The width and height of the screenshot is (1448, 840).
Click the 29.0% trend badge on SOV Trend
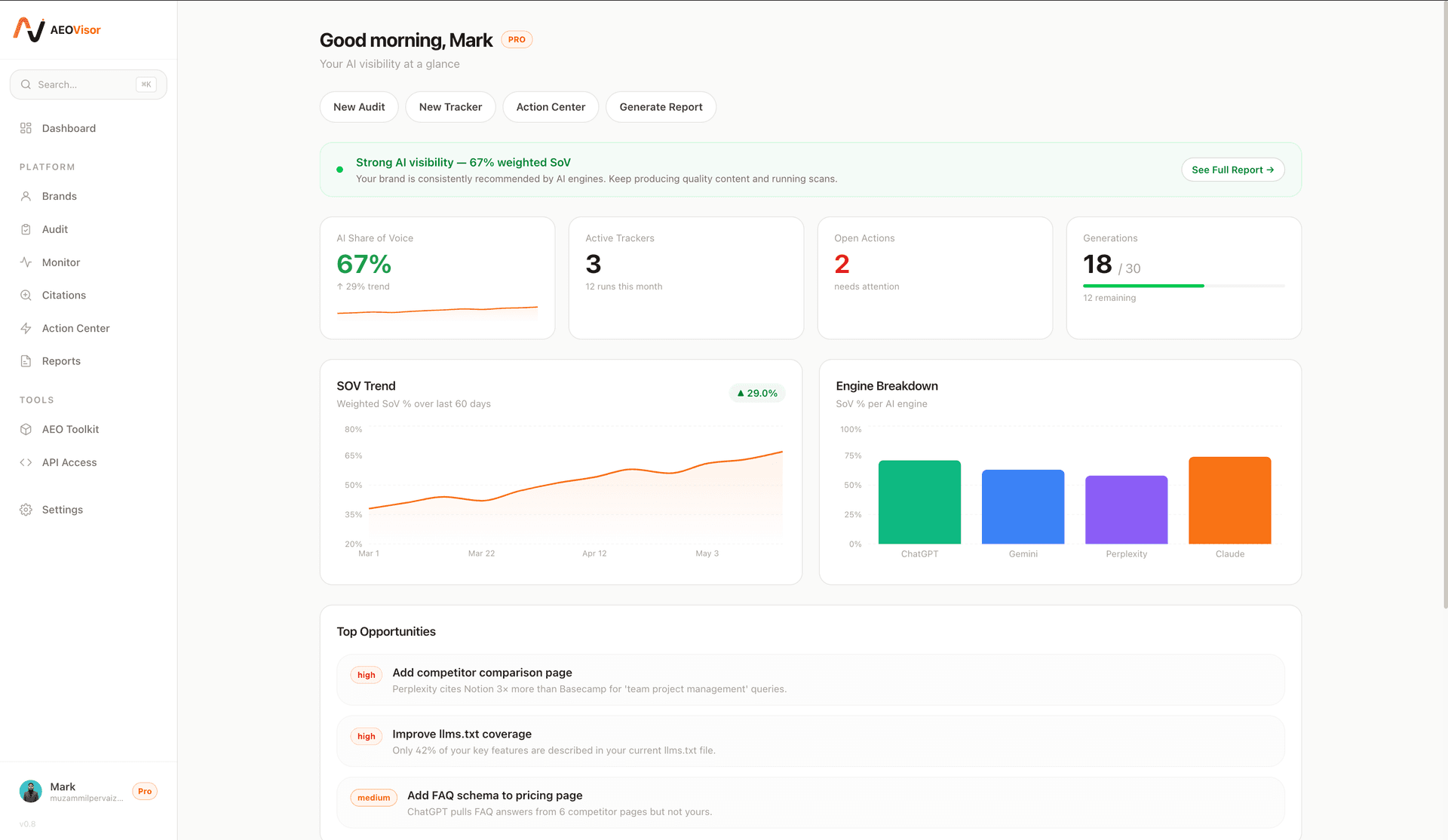[756, 393]
